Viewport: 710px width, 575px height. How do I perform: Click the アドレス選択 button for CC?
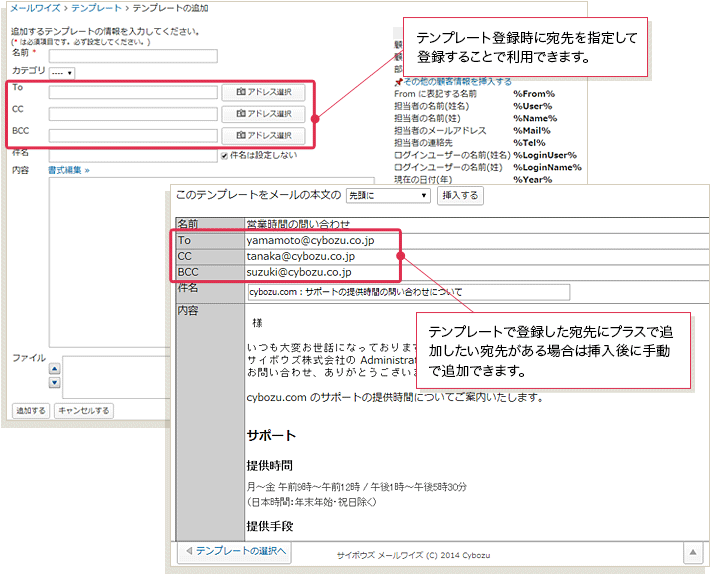(262, 114)
